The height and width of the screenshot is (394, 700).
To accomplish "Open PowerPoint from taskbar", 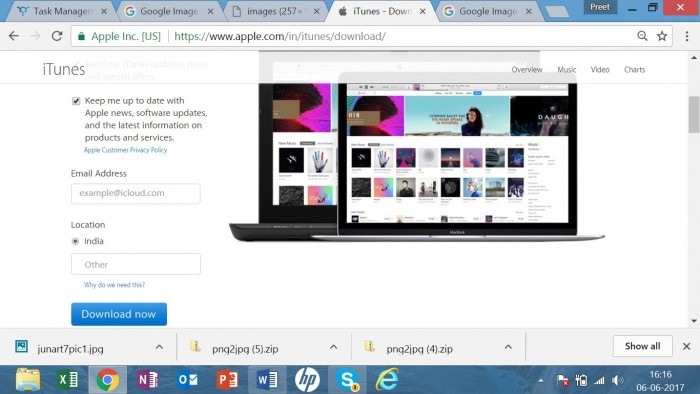I will 227,380.
